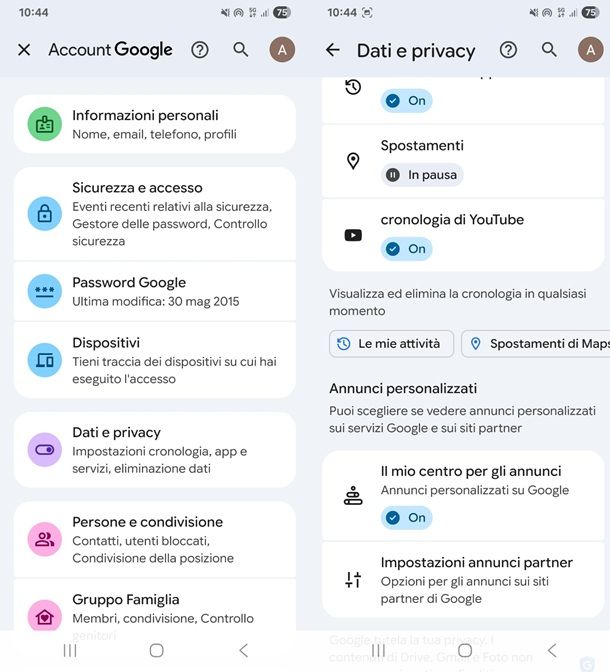Close the Account Google screen
This screenshot has height=672, width=610.
tap(24, 50)
